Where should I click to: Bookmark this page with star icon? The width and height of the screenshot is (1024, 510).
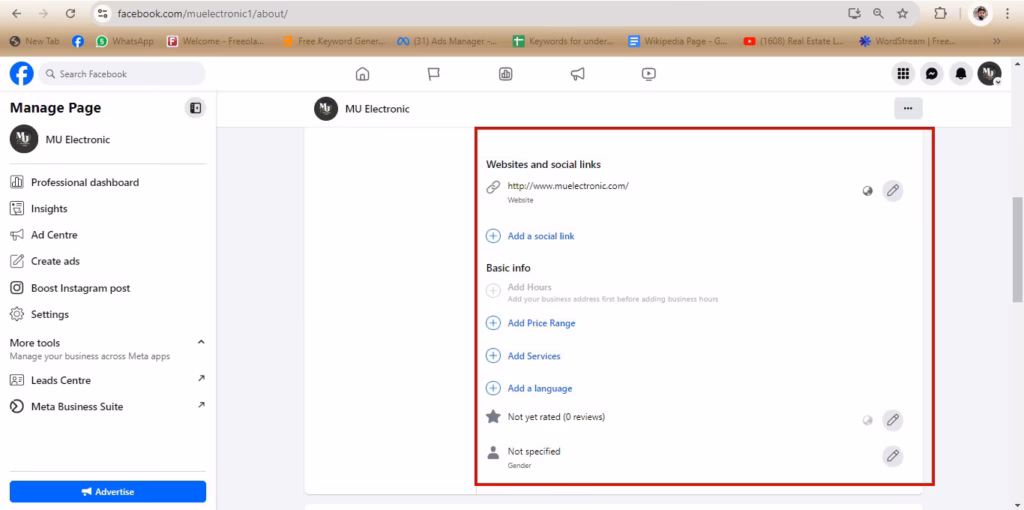[903, 14]
